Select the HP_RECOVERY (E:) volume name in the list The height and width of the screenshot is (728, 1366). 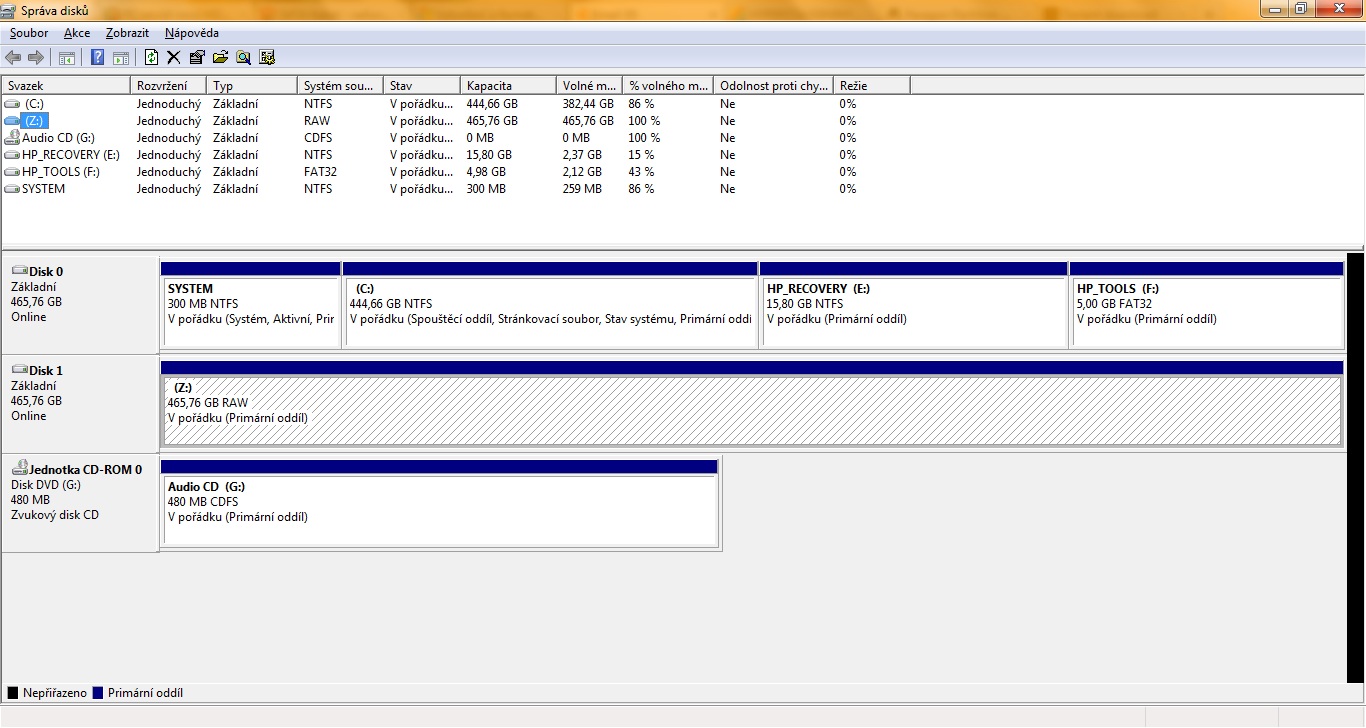(x=71, y=155)
